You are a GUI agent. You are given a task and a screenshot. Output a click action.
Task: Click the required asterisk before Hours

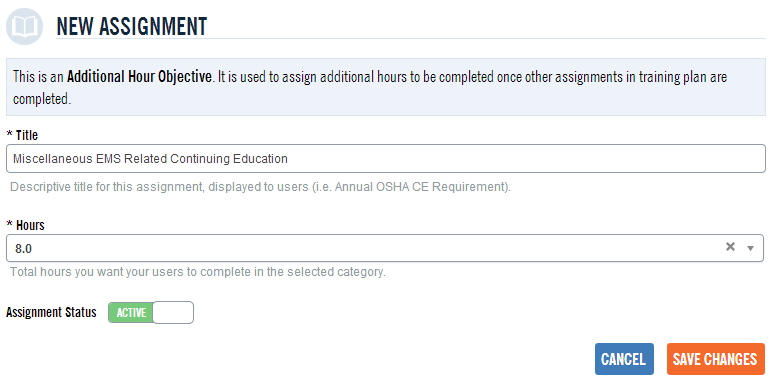point(9,225)
